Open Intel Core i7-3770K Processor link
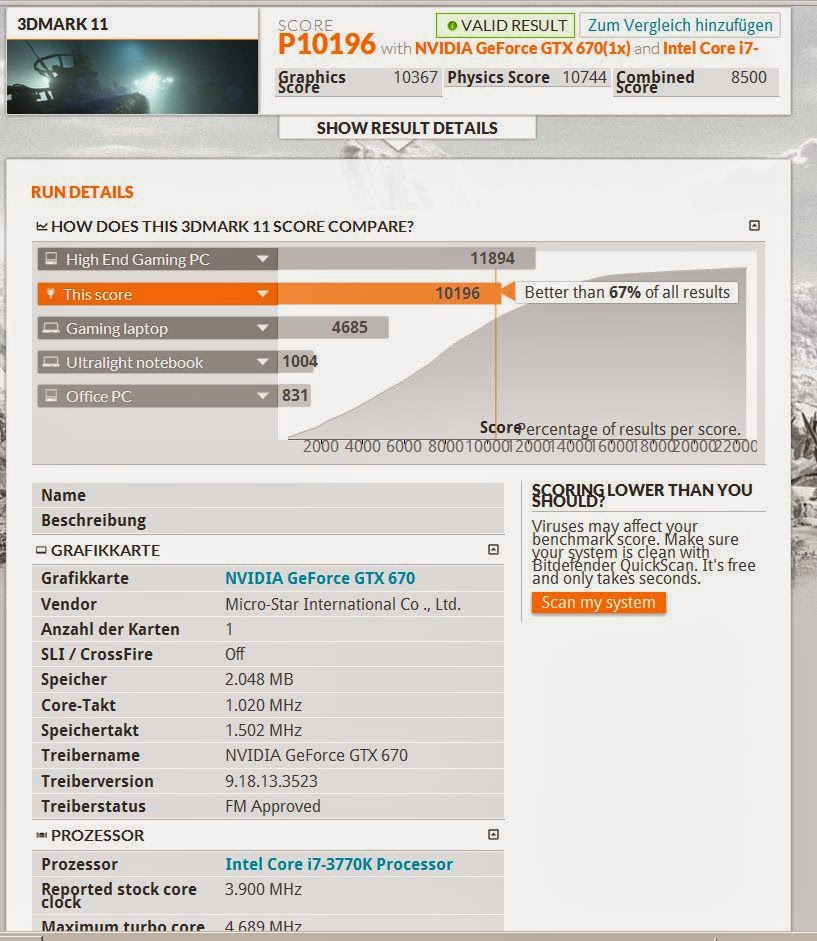The image size is (817, 941). pyautogui.click(x=339, y=864)
